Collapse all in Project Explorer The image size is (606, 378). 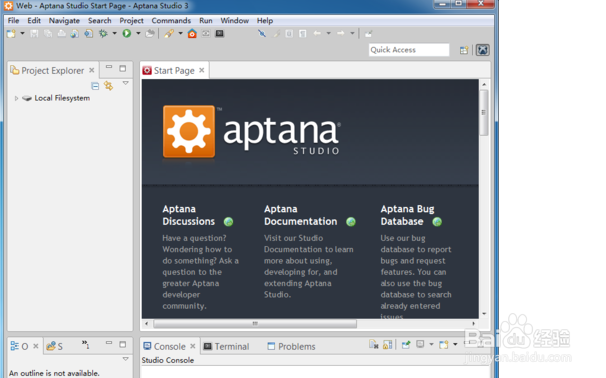pos(95,86)
